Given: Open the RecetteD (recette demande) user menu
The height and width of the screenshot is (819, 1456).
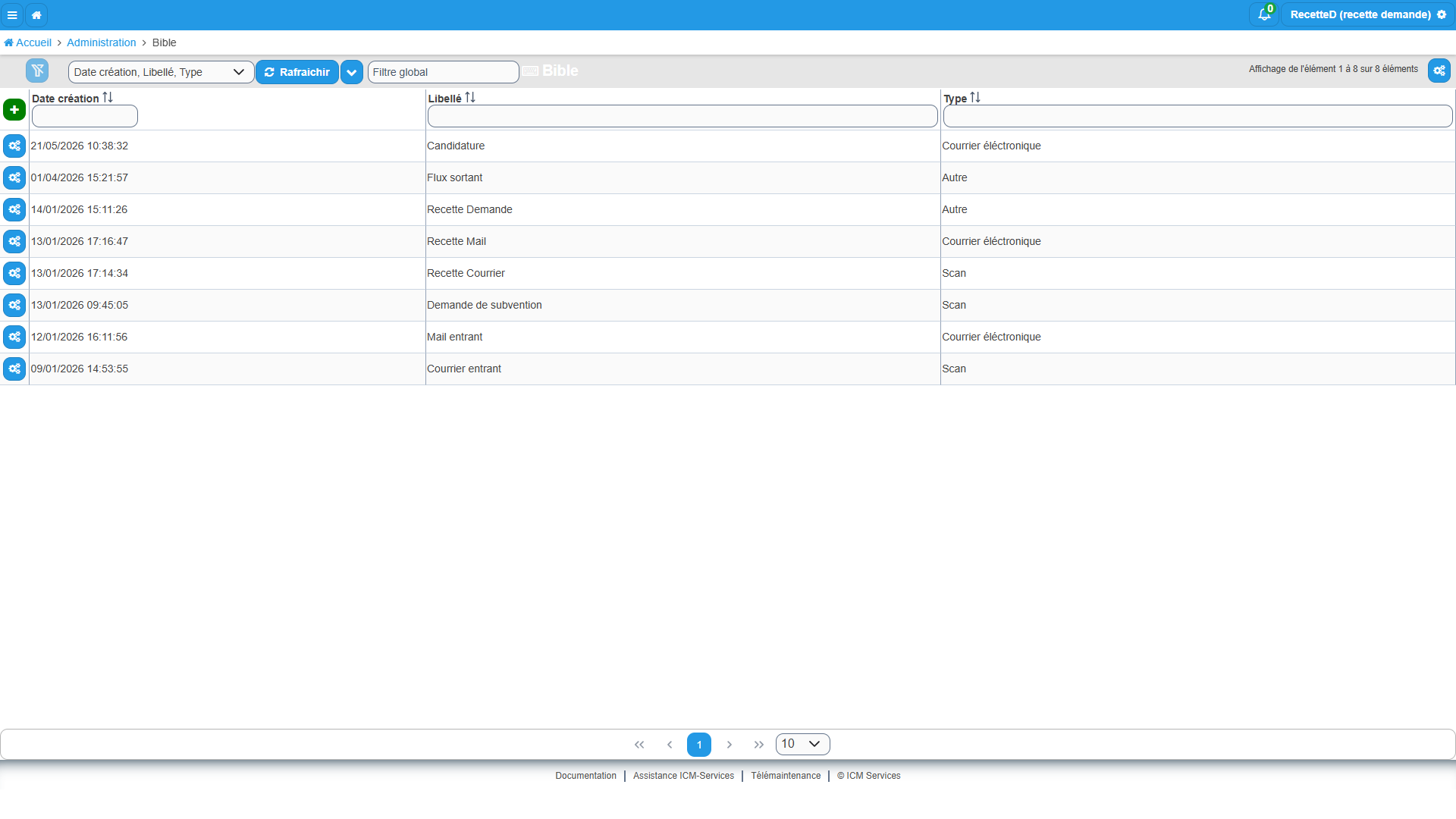Looking at the screenshot, I should point(1367,14).
